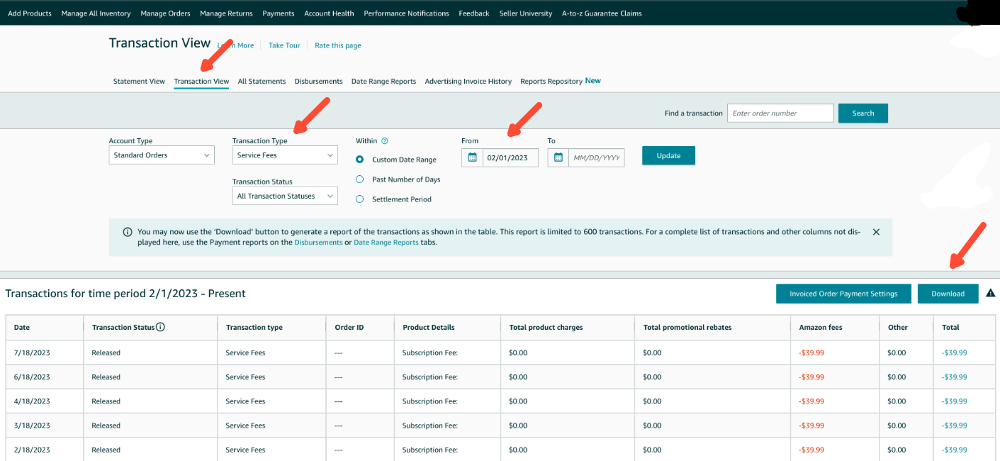
Task: Open Date Range Reports tab
Action: [384, 82]
